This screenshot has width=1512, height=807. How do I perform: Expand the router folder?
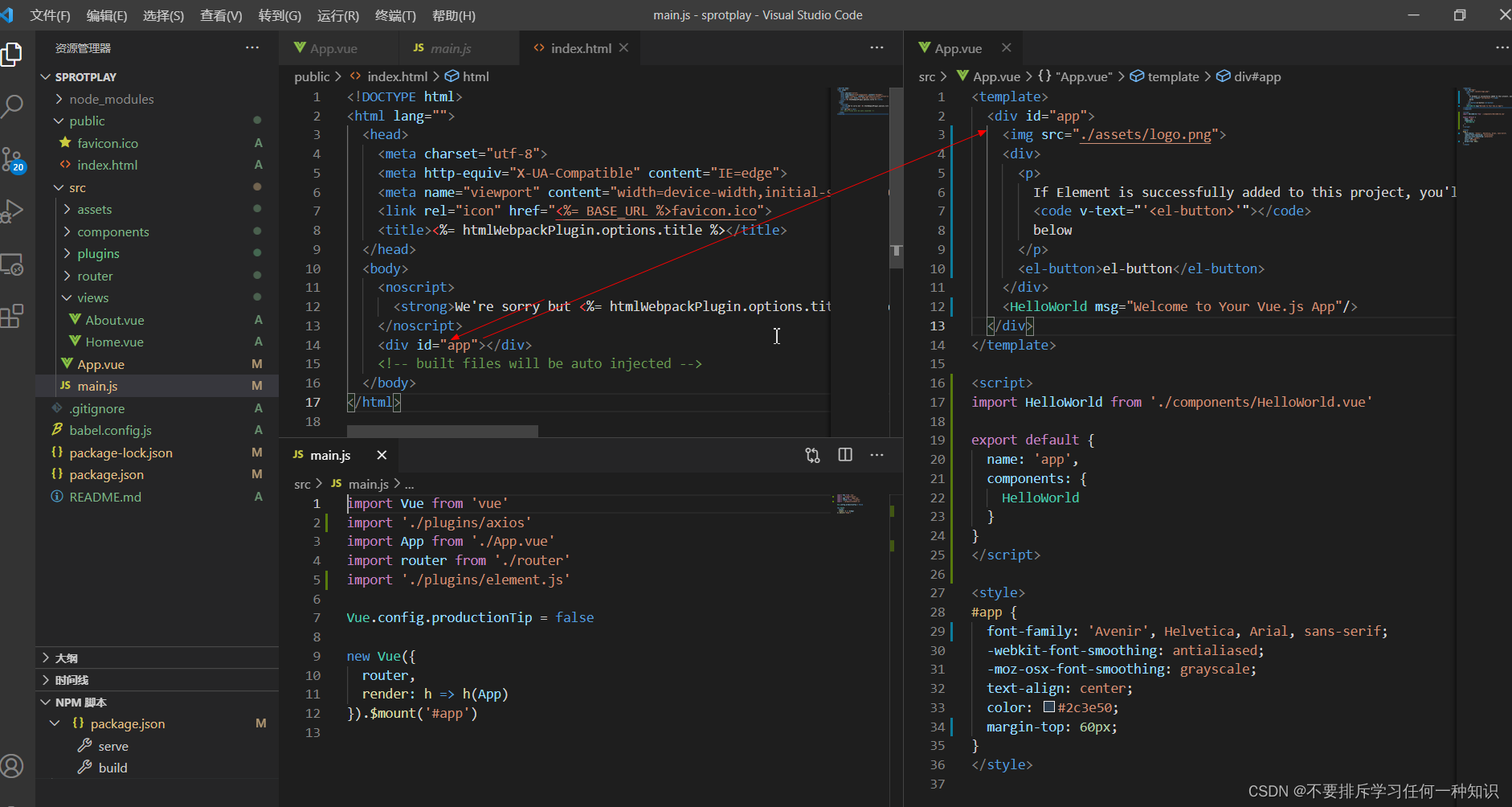click(67, 276)
